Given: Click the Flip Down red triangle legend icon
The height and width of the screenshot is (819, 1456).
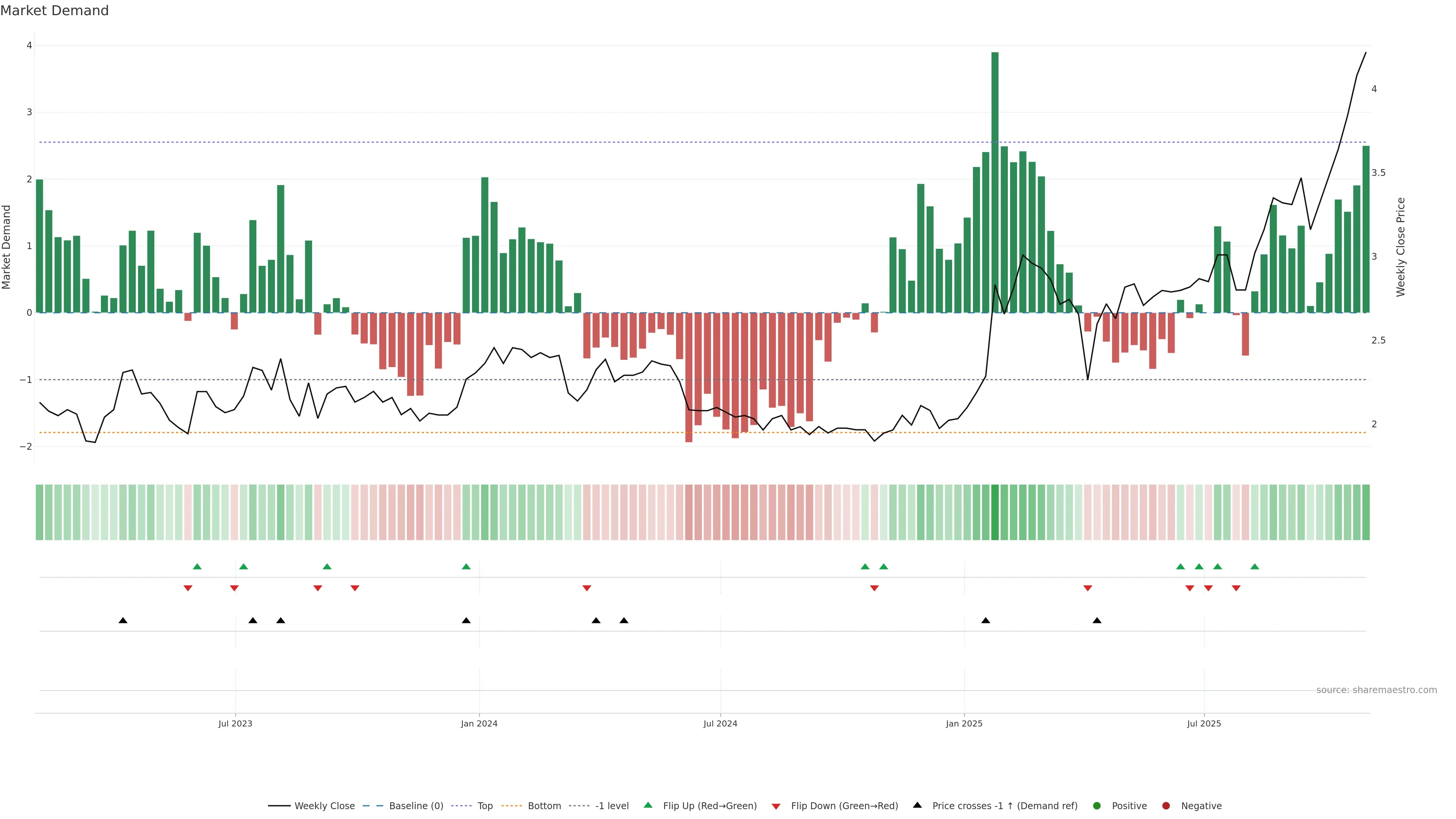Looking at the screenshot, I should pos(776,806).
